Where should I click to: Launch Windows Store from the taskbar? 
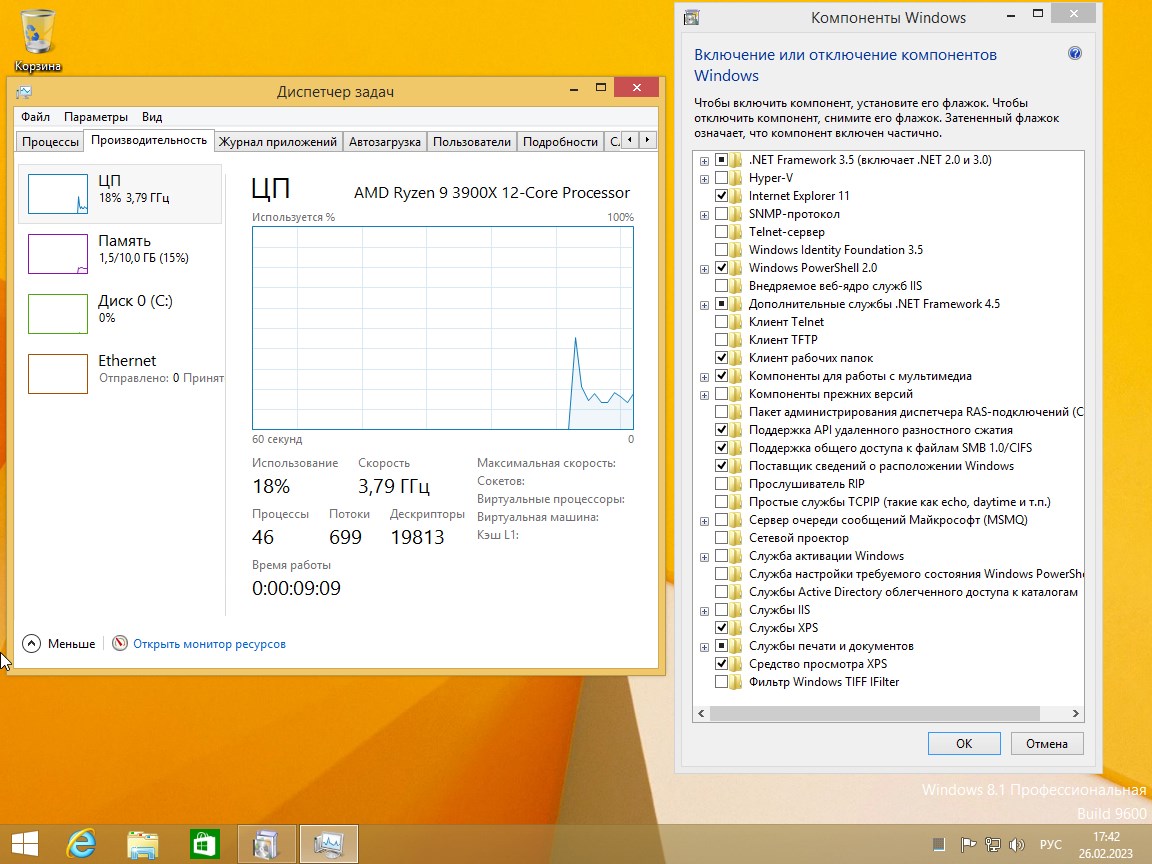coord(205,844)
